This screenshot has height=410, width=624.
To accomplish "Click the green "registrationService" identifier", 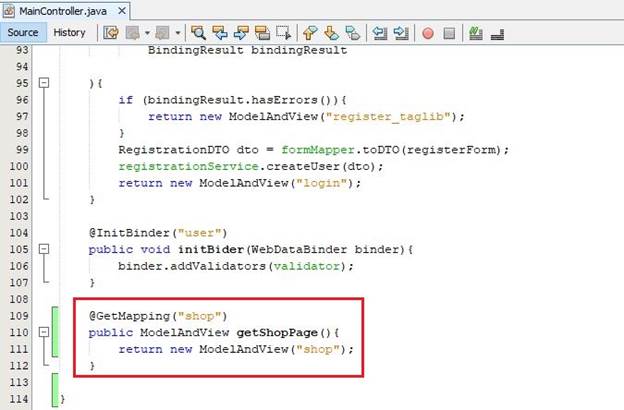I will 189,166.
